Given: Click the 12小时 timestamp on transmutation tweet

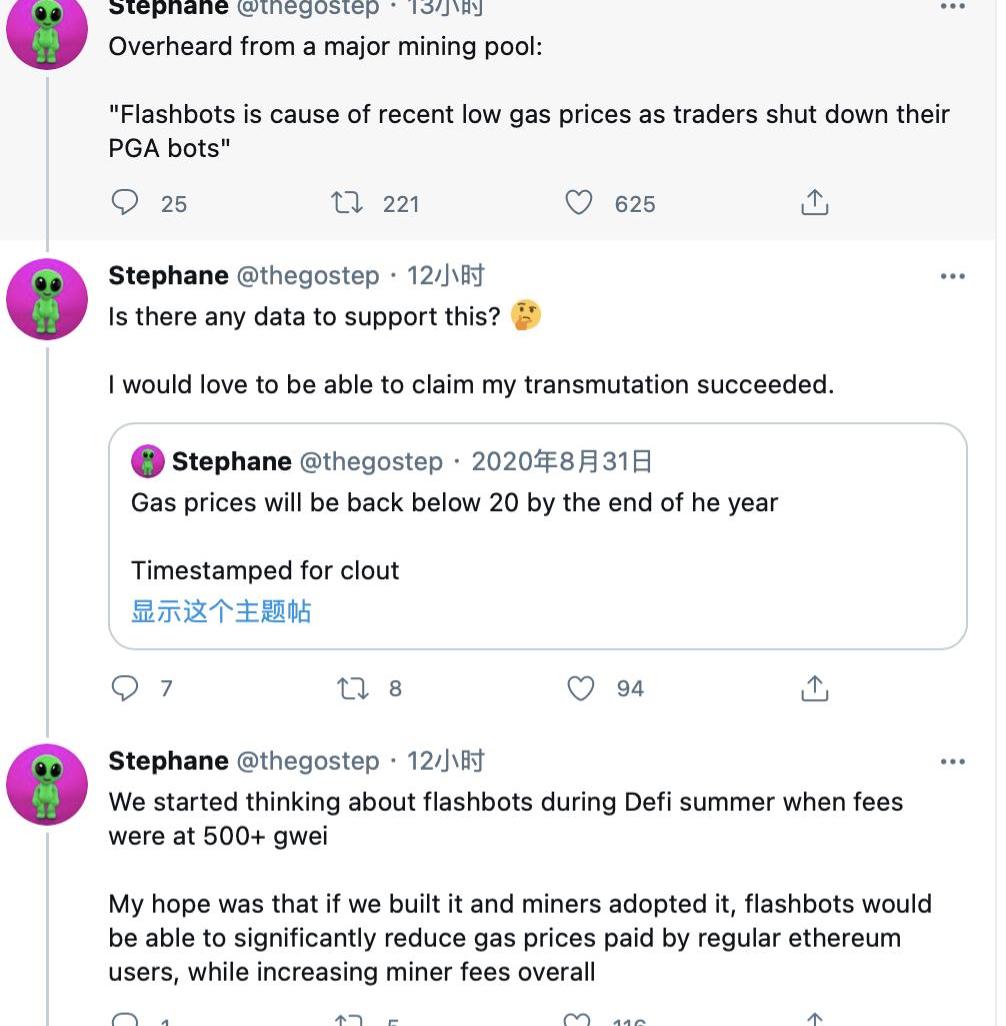Looking at the screenshot, I should [x=445, y=275].
